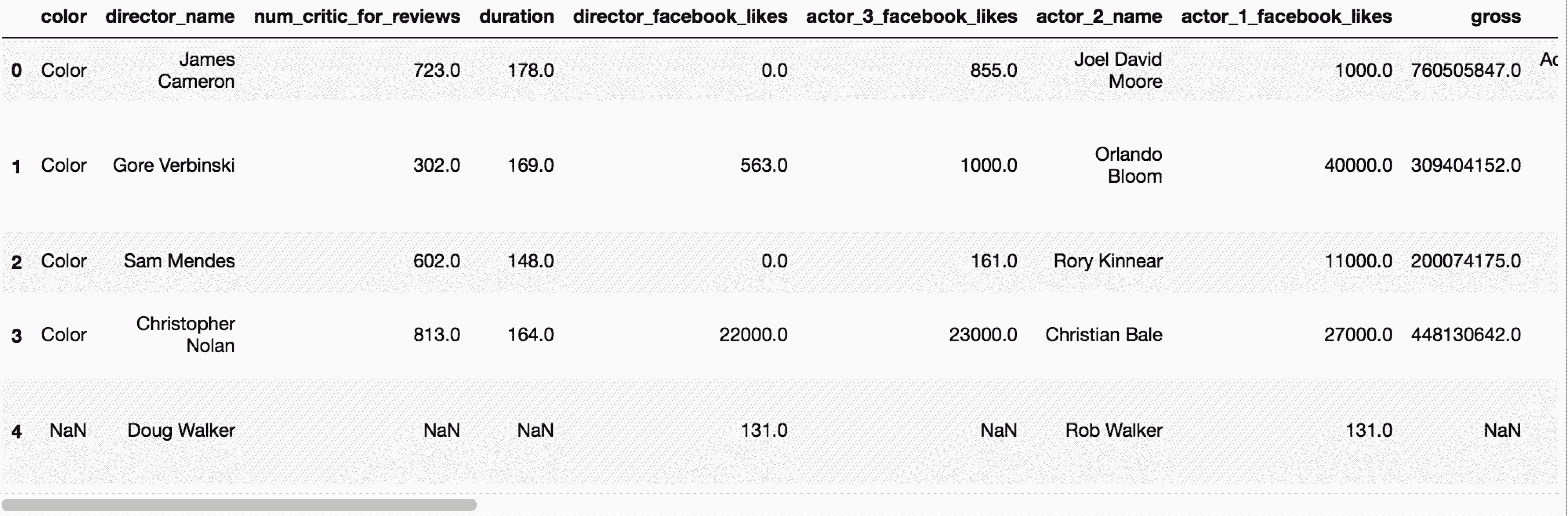This screenshot has height=516, width=1568.
Task: Click the director_name column header
Action: point(170,16)
